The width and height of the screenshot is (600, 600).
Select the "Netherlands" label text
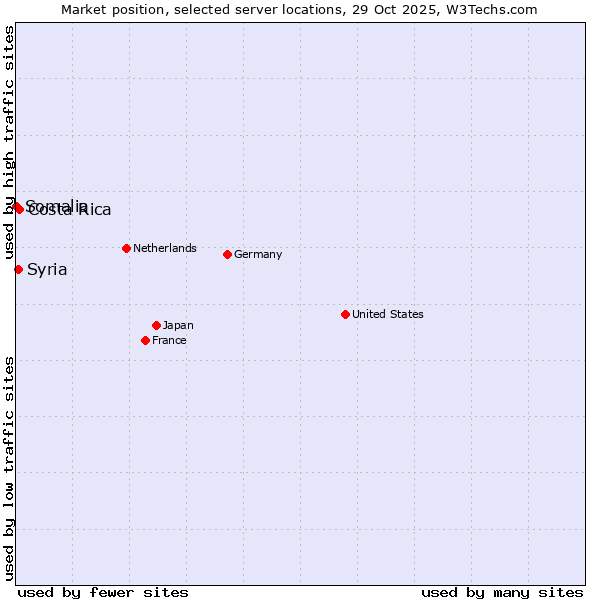point(164,248)
